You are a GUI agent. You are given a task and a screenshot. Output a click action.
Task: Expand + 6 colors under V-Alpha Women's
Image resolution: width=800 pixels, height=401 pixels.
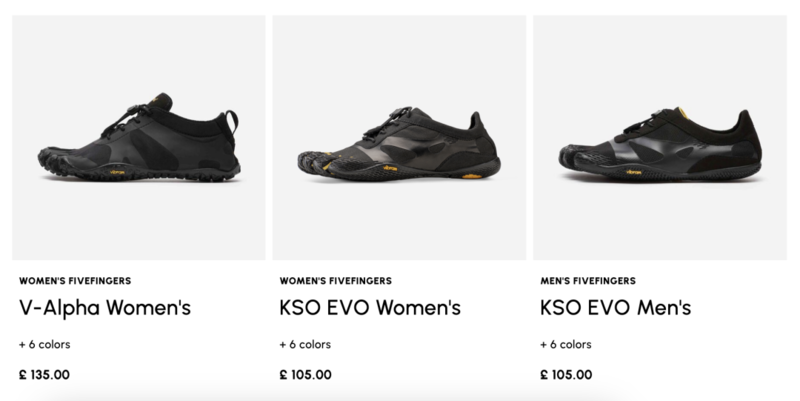(x=45, y=344)
